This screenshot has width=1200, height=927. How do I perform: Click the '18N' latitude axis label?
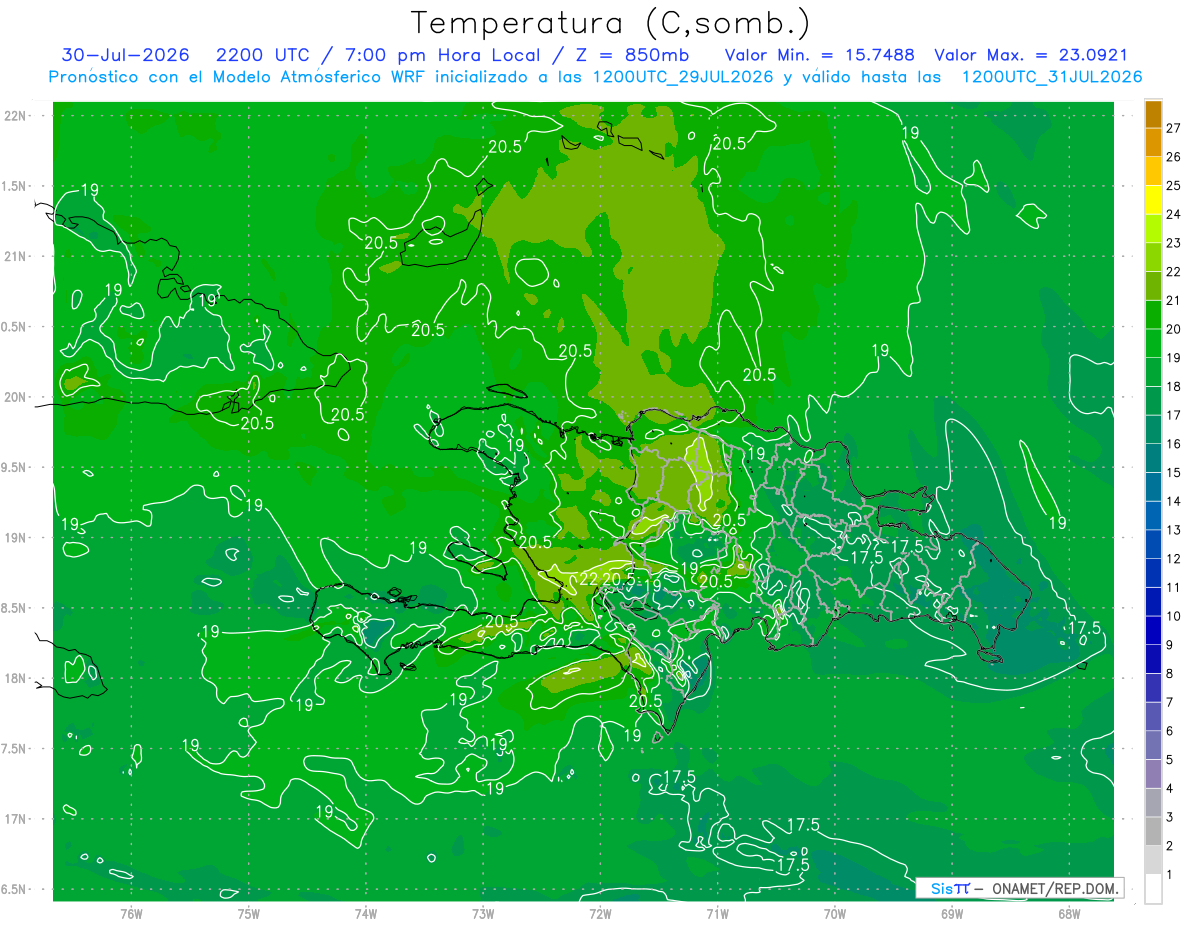16,679
